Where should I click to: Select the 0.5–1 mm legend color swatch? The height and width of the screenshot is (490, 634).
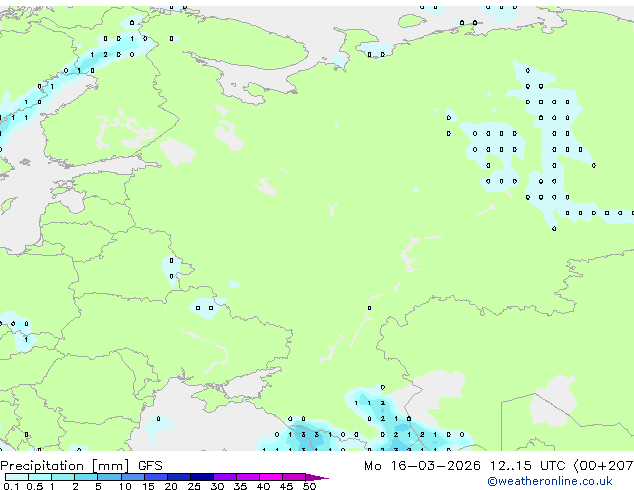coord(40,477)
